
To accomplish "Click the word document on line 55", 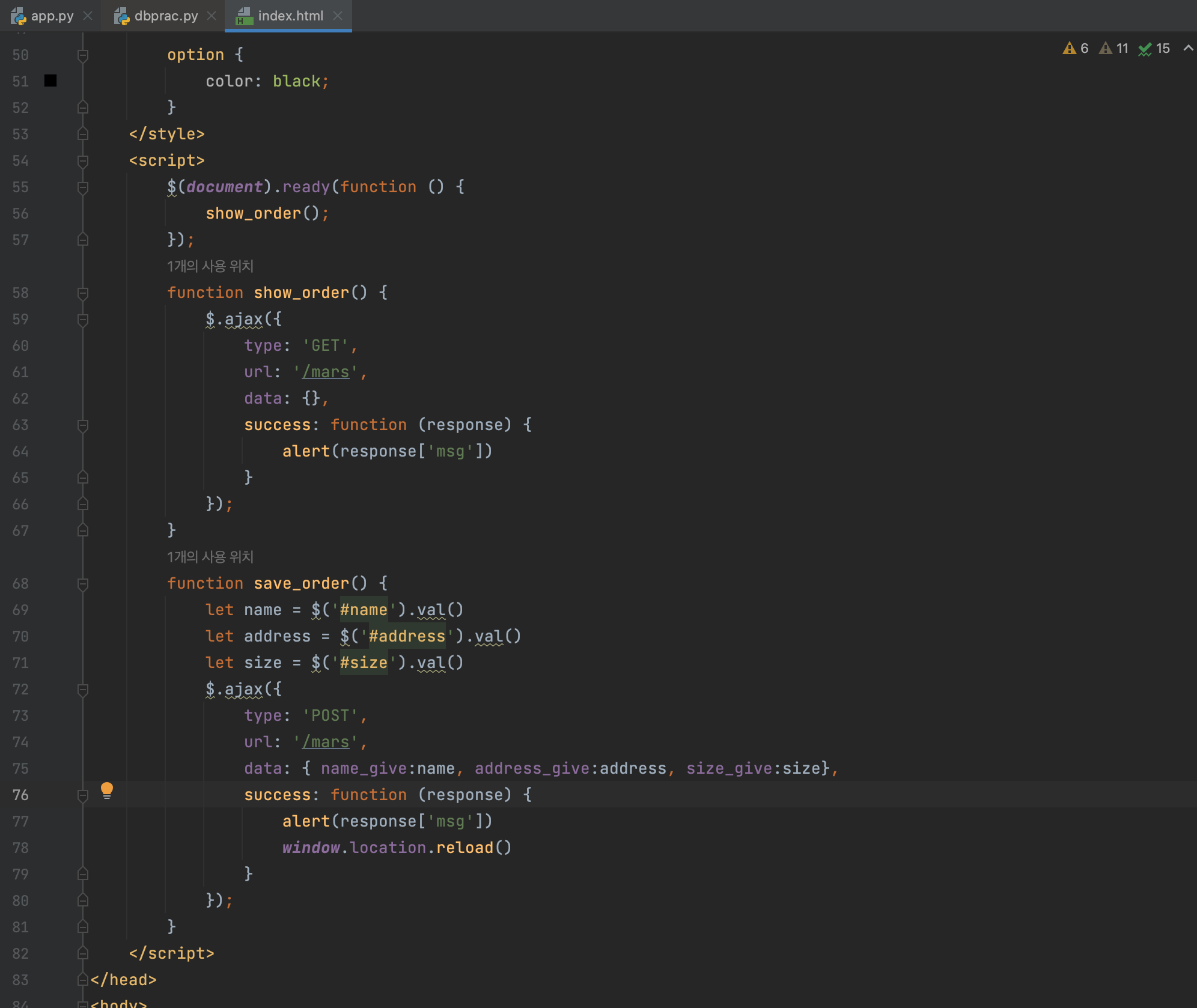I will 224,187.
